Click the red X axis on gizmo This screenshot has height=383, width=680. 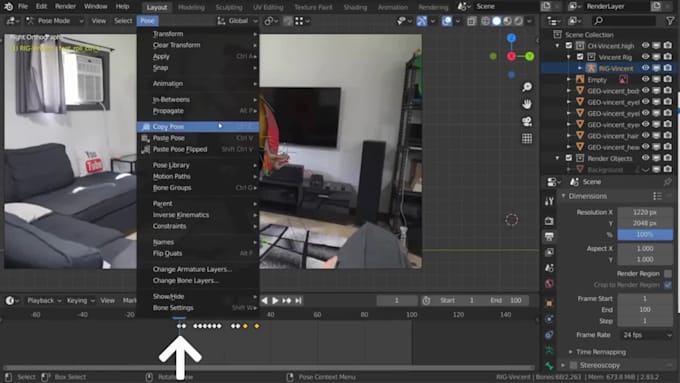pos(512,56)
